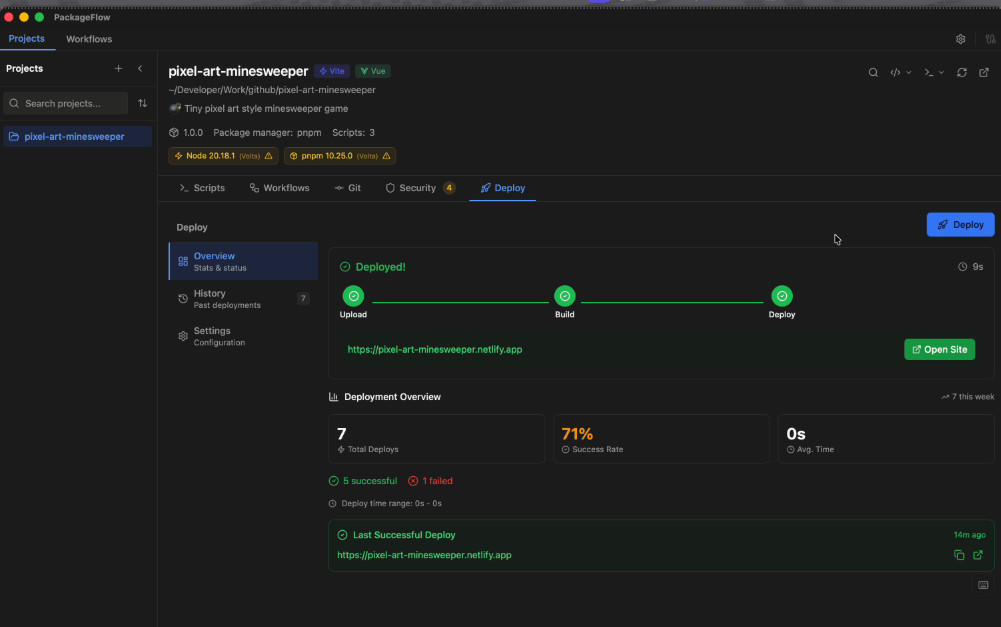Click the green Open Site button

pyautogui.click(x=939, y=349)
